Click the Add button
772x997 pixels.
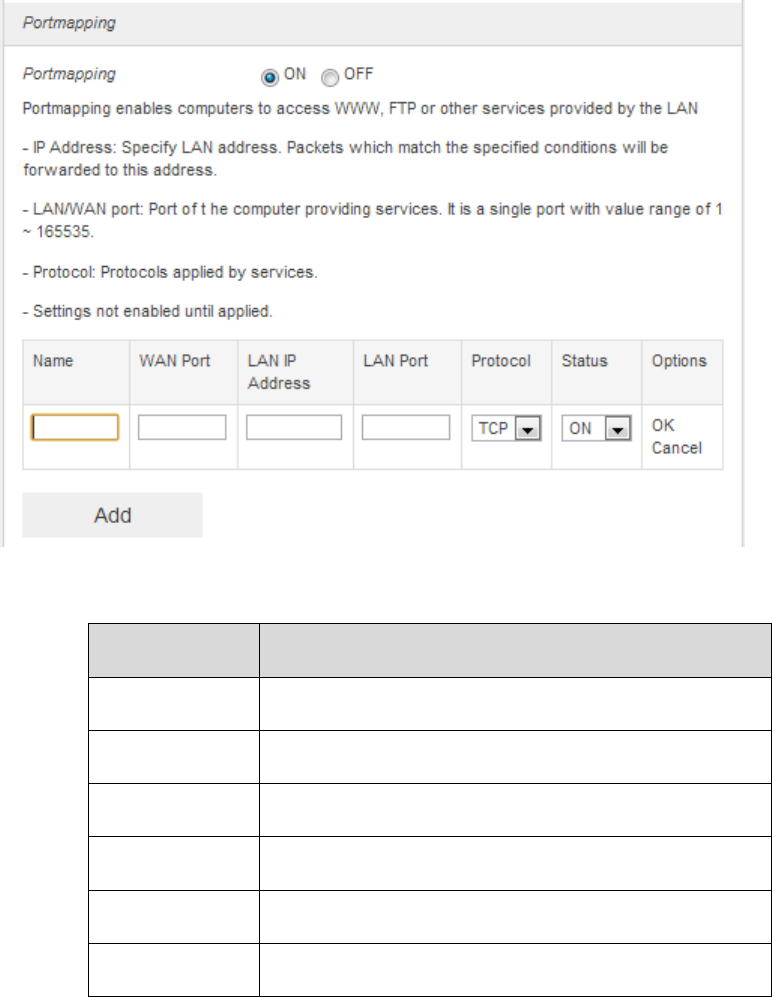(x=113, y=515)
